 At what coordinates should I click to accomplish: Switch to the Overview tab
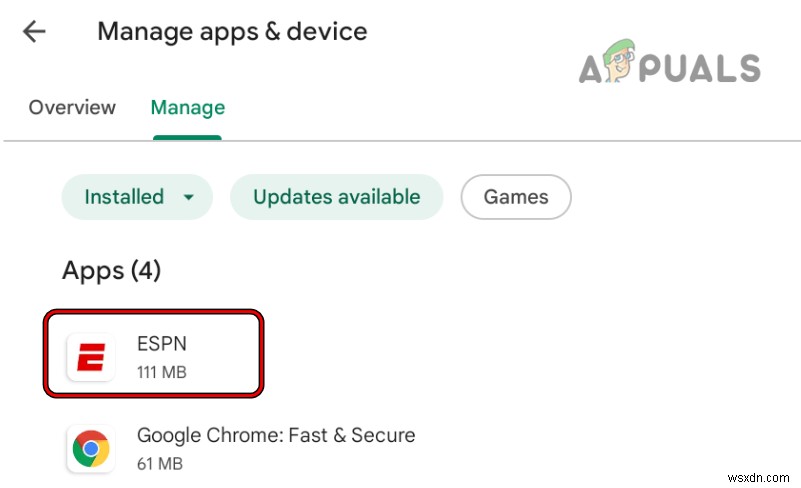(72, 107)
